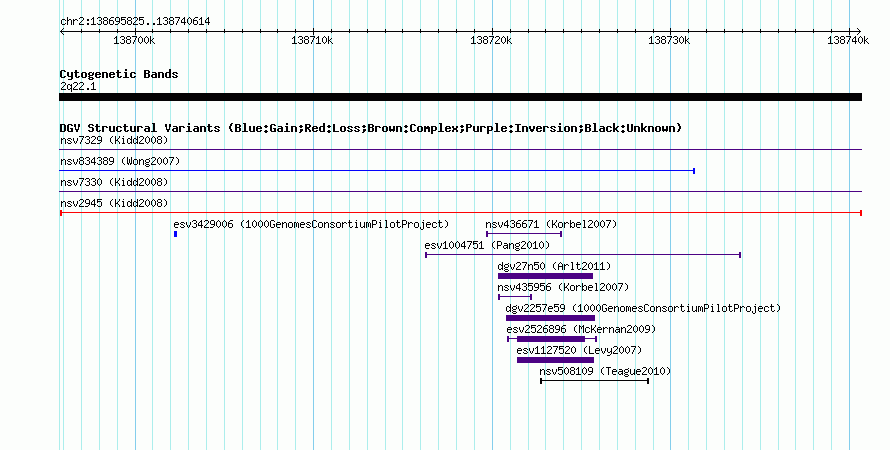The image size is (890, 450).
Task: Open the nsv7330 (Kidd2008) variant label
Action: click(x=114, y=182)
